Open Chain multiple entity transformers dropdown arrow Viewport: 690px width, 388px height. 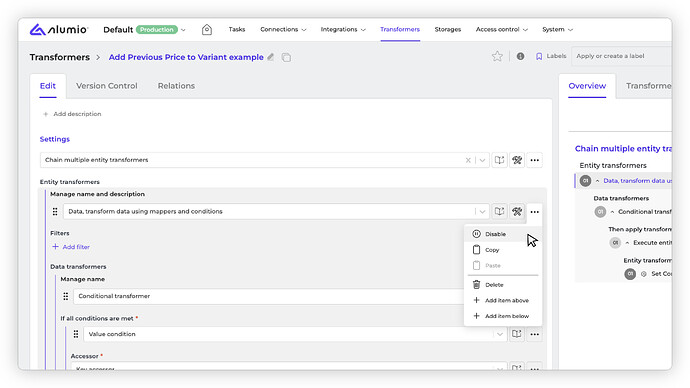pyautogui.click(x=482, y=160)
